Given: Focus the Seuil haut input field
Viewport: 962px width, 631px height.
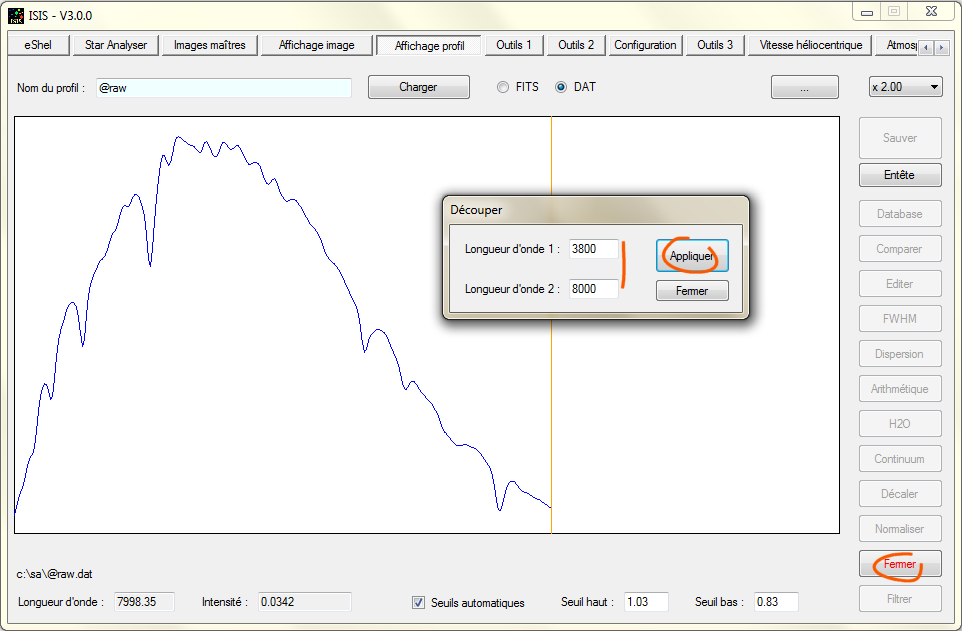Looking at the screenshot, I should click(647, 602).
